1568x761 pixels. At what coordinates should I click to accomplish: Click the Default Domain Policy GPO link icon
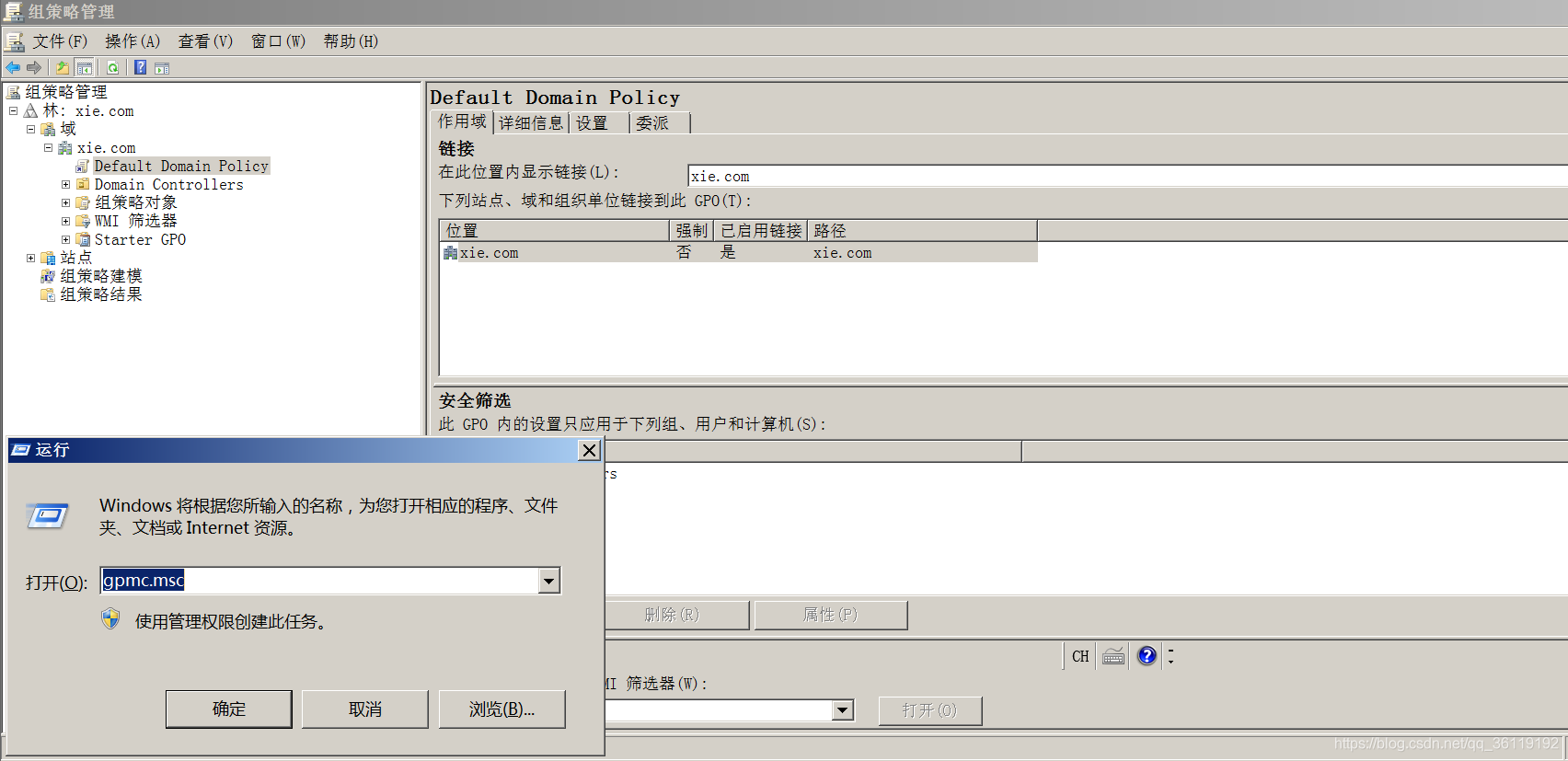[x=83, y=166]
